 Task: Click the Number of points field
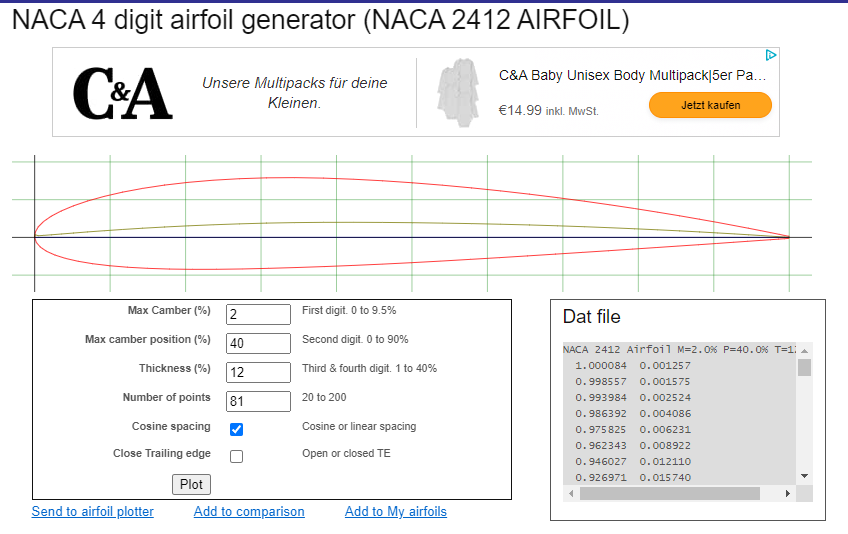click(258, 401)
